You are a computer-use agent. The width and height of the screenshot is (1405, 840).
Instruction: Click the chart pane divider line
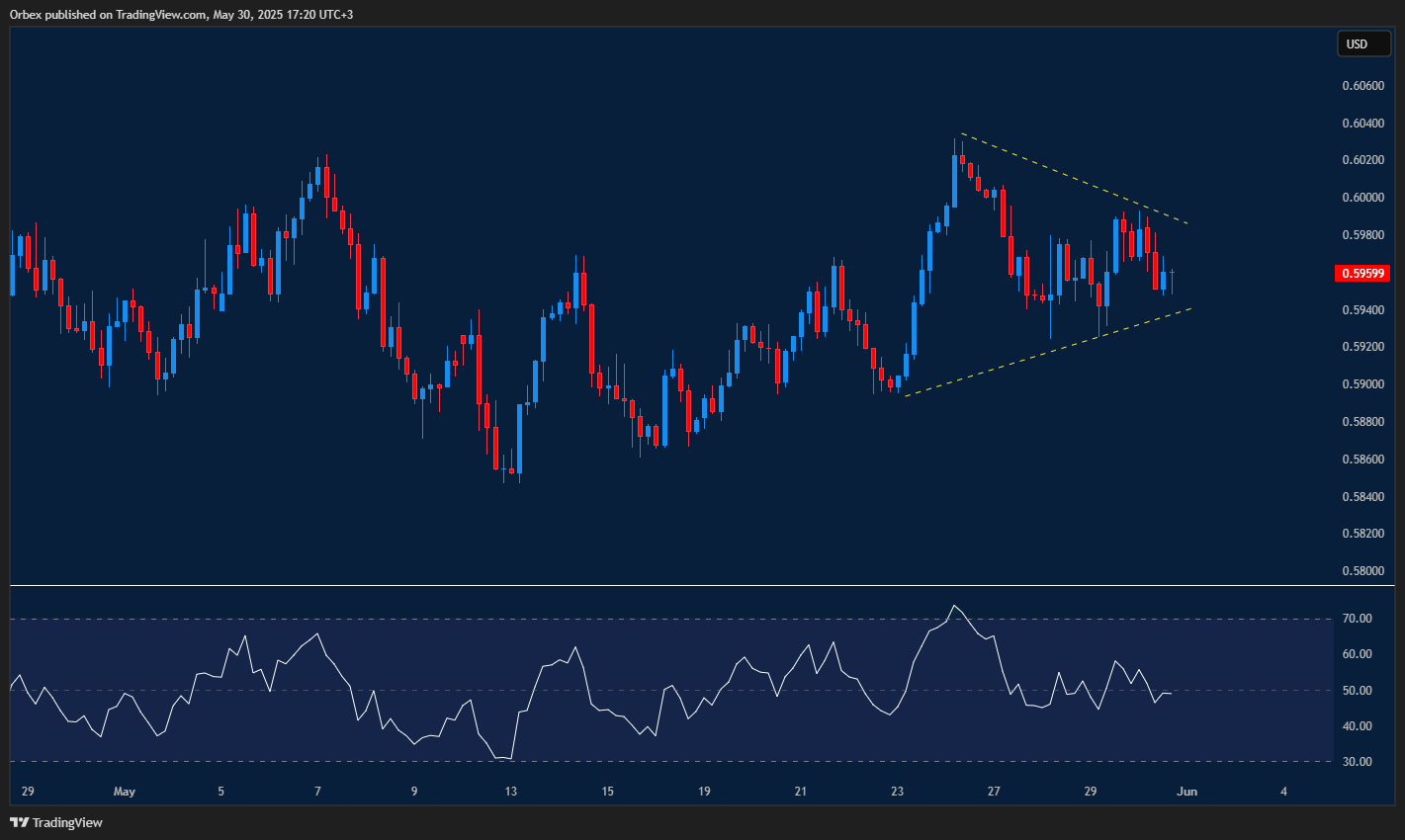click(692, 586)
